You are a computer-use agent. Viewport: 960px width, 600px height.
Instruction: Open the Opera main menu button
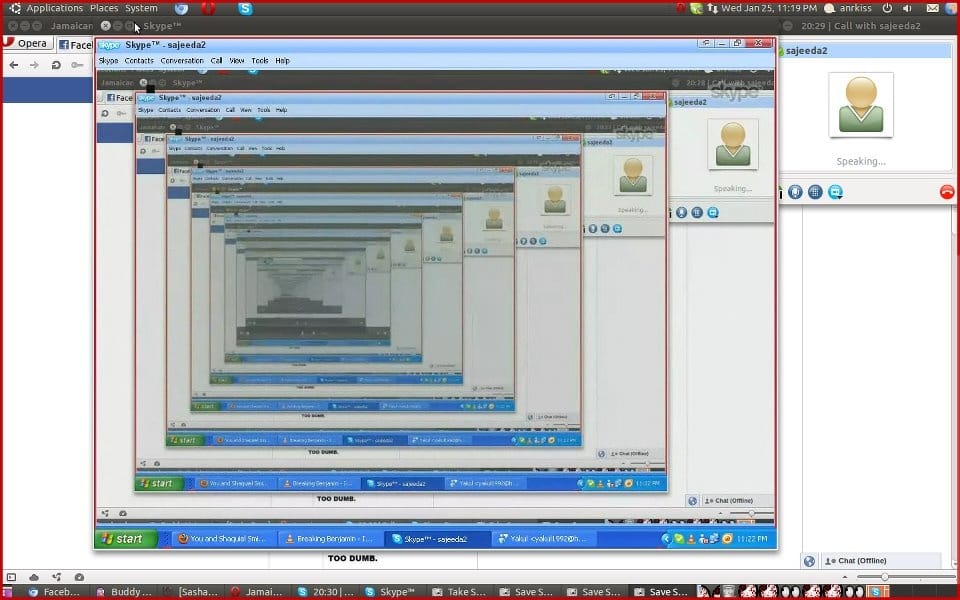26,43
